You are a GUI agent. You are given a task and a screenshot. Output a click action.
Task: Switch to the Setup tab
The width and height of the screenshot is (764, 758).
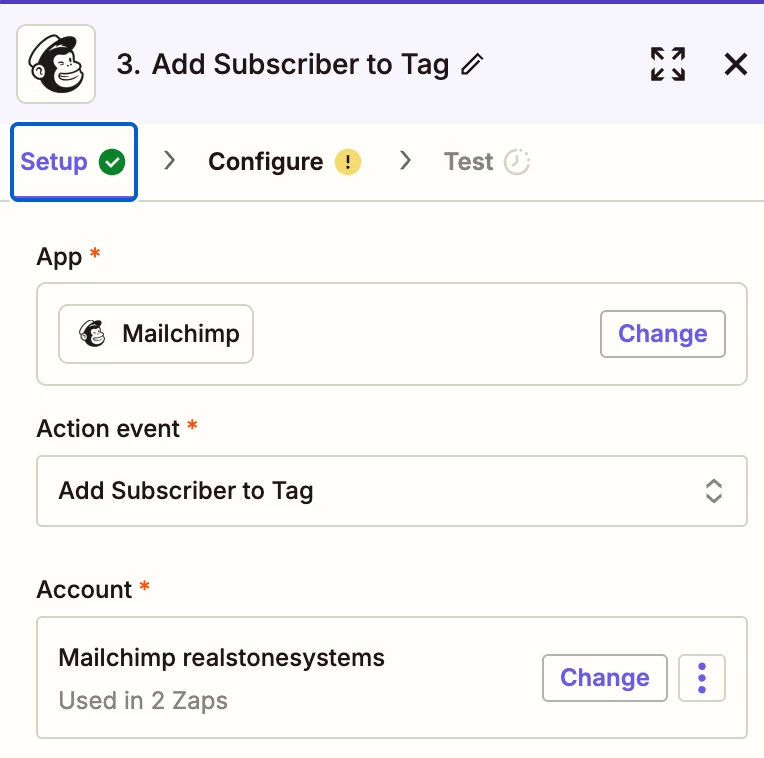(54, 162)
